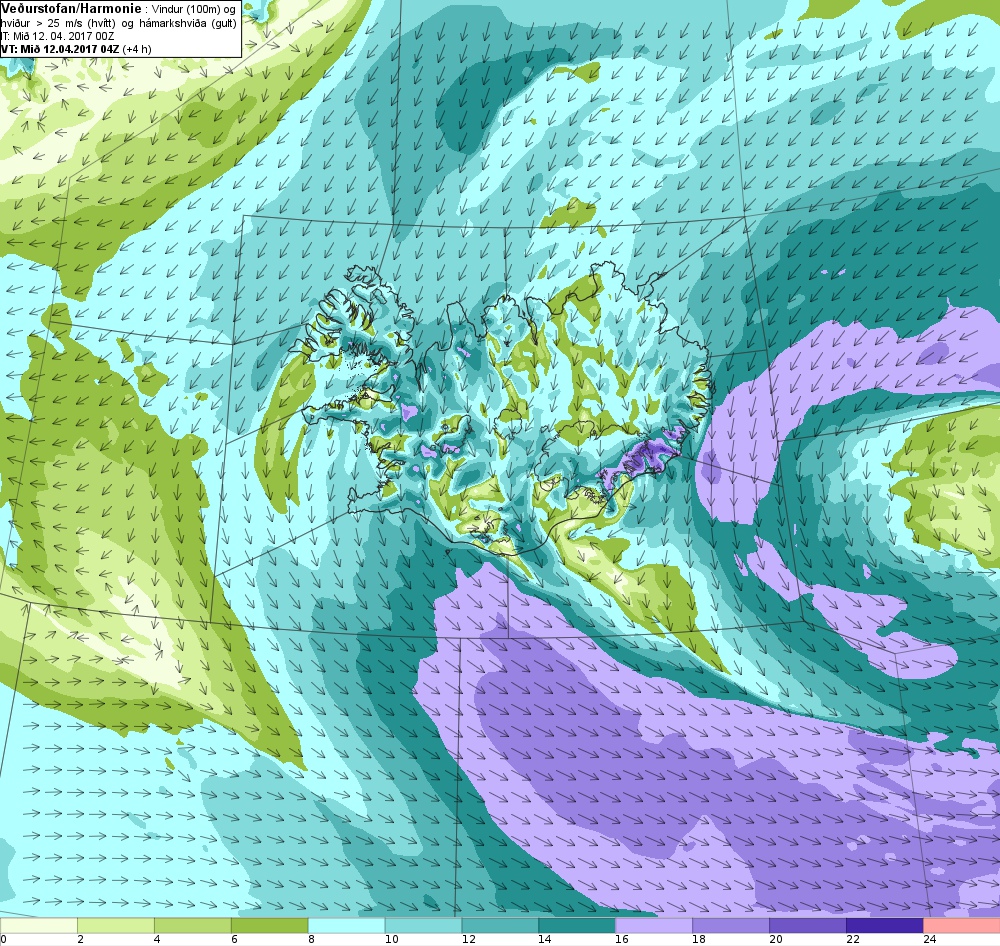This screenshot has width=1000, height=946.
Task: Click the 'IT: Mið 12. 04. 2017 00Z' line
Action: click(59, 36)
